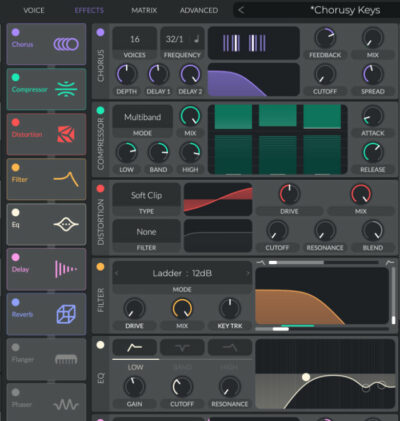Select the Phaser wave icon in the sidebar

66,405
